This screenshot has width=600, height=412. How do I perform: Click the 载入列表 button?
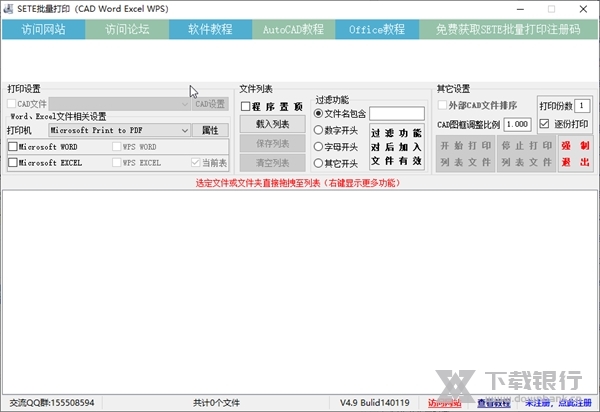point(272,124)
